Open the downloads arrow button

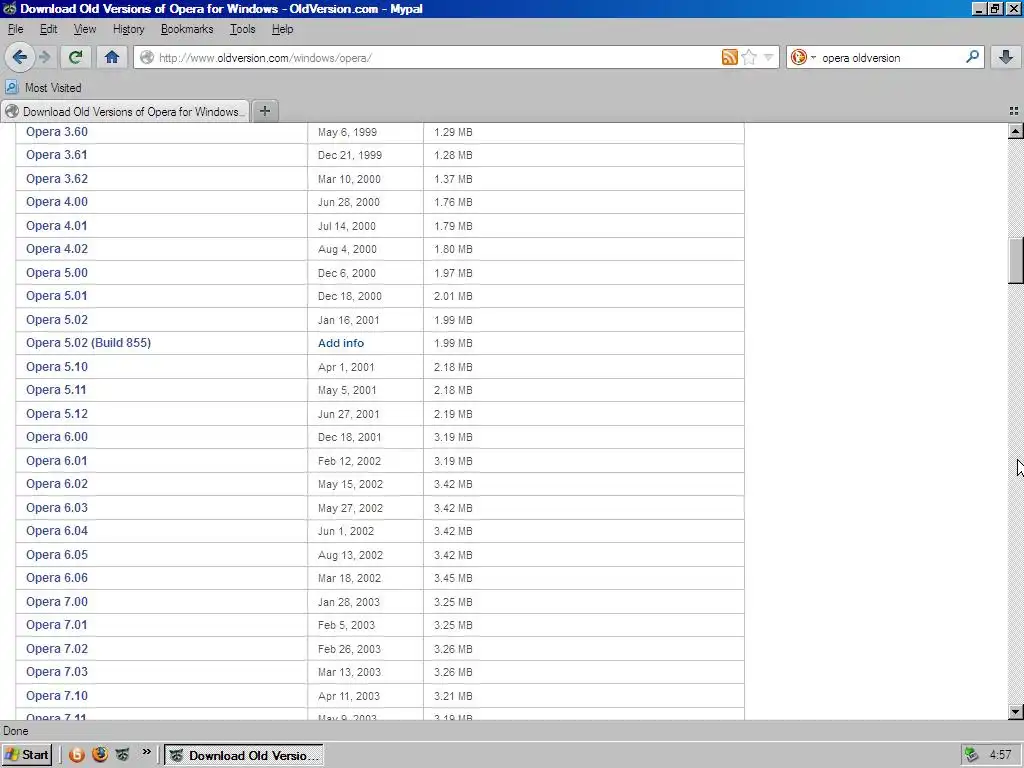point(1006,57)
